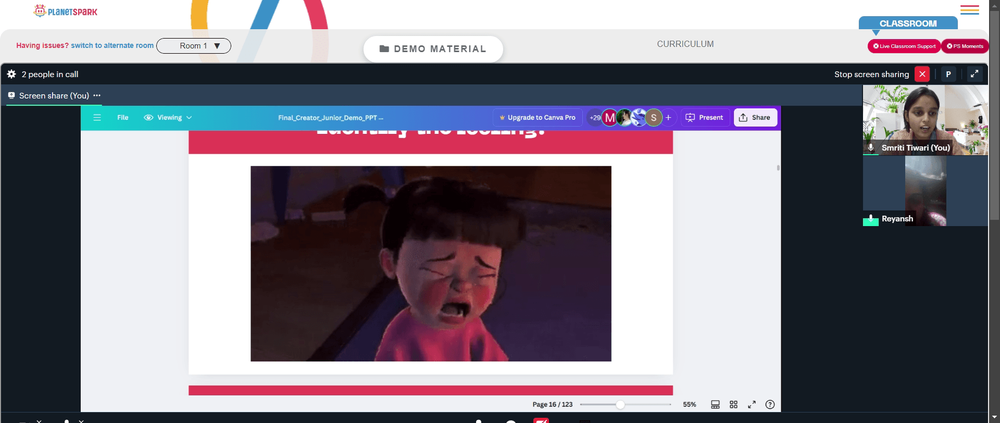Click Final_Creator_Junior_Demo_PPT document title
The width and height of the screenshot is (1000, 423).
[330, 117]
